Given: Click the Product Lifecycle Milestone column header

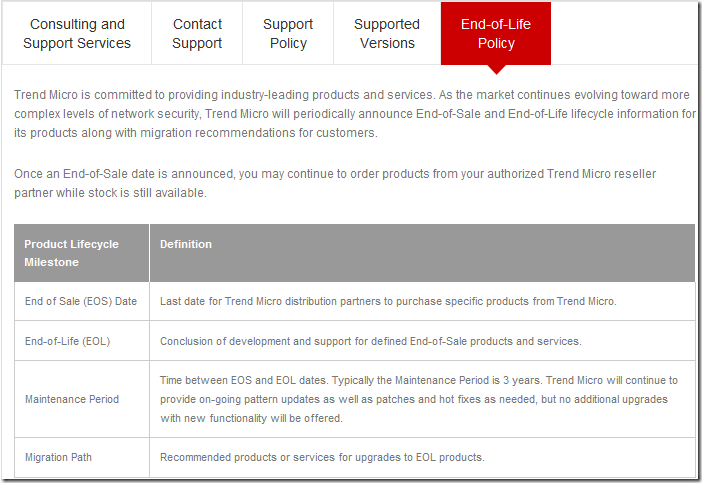Looking at the screenshot, I should click(x=81, y=253).
